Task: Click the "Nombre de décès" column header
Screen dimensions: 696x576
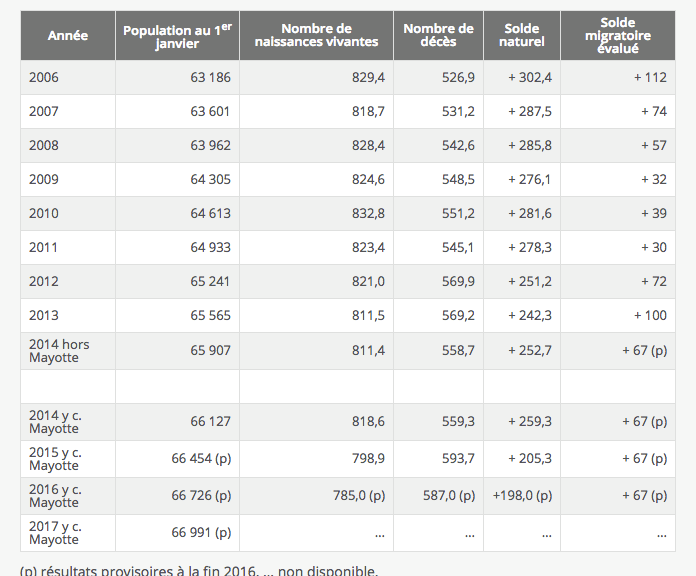Action: point(438,35)
